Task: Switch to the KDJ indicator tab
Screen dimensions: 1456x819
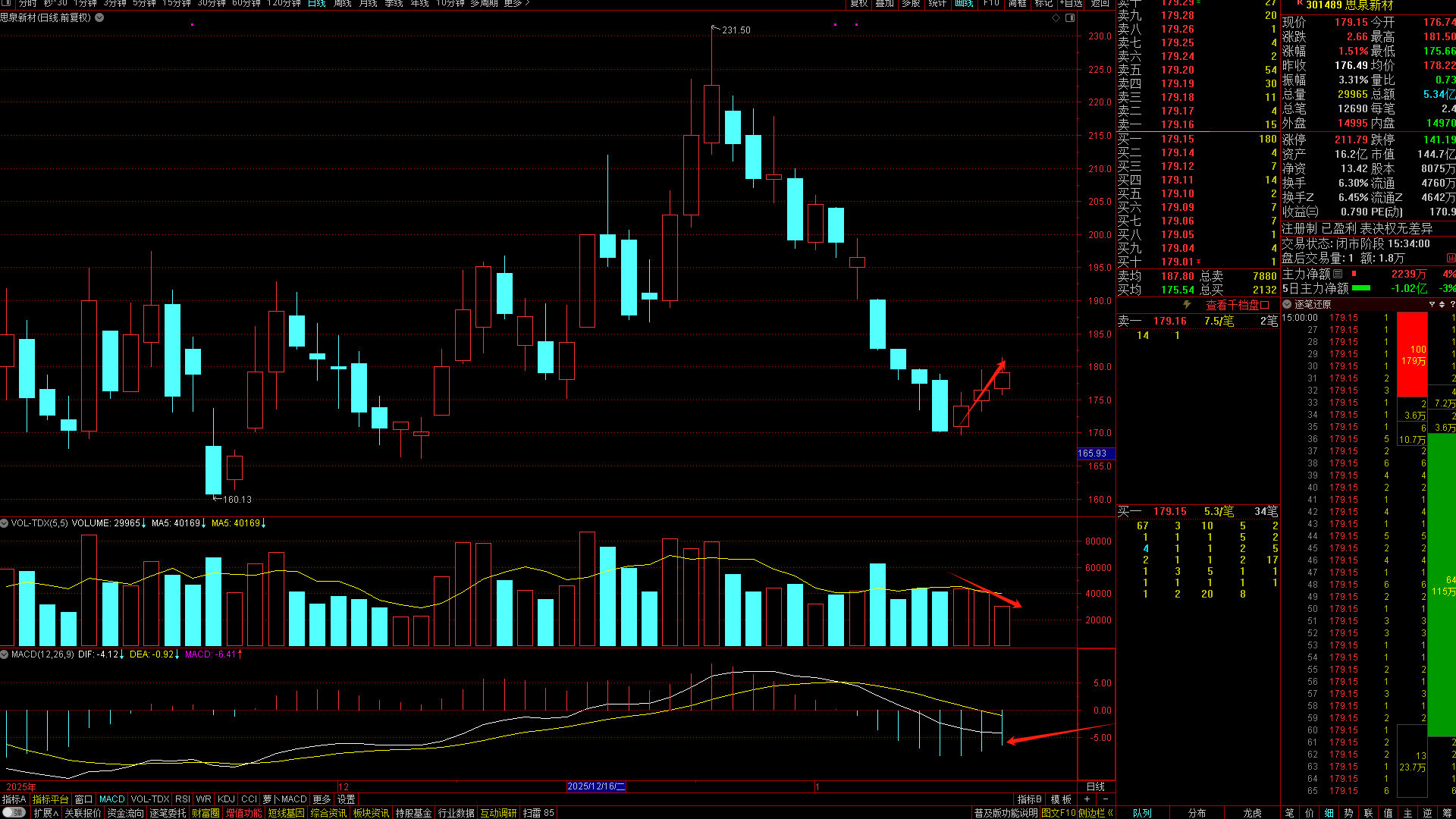Action: tap(226, 799)
